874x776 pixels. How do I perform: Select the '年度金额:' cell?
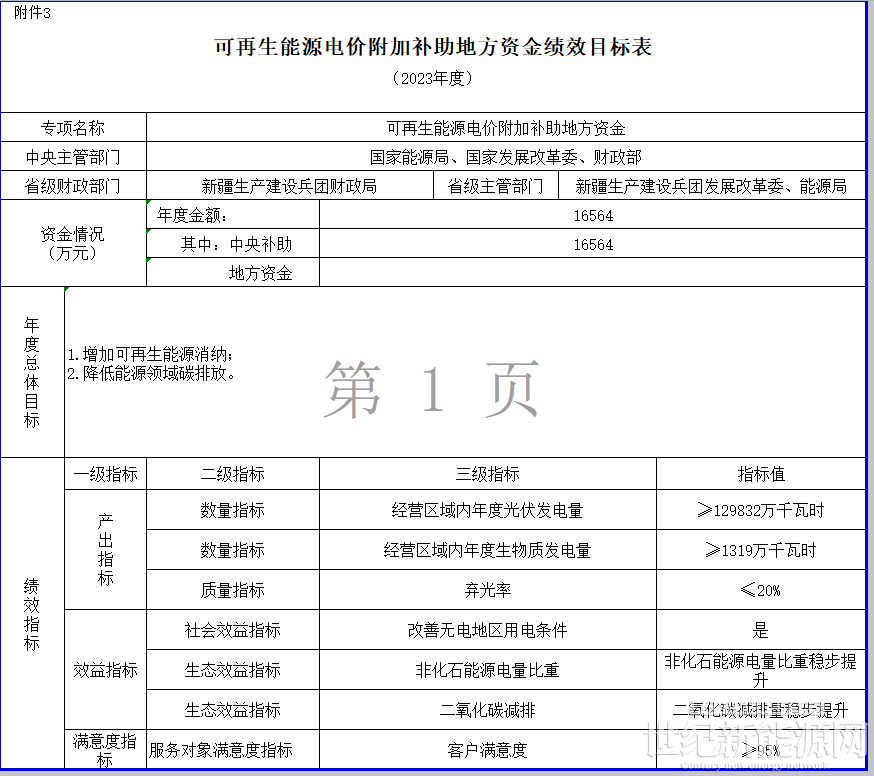tap(232, 215)
